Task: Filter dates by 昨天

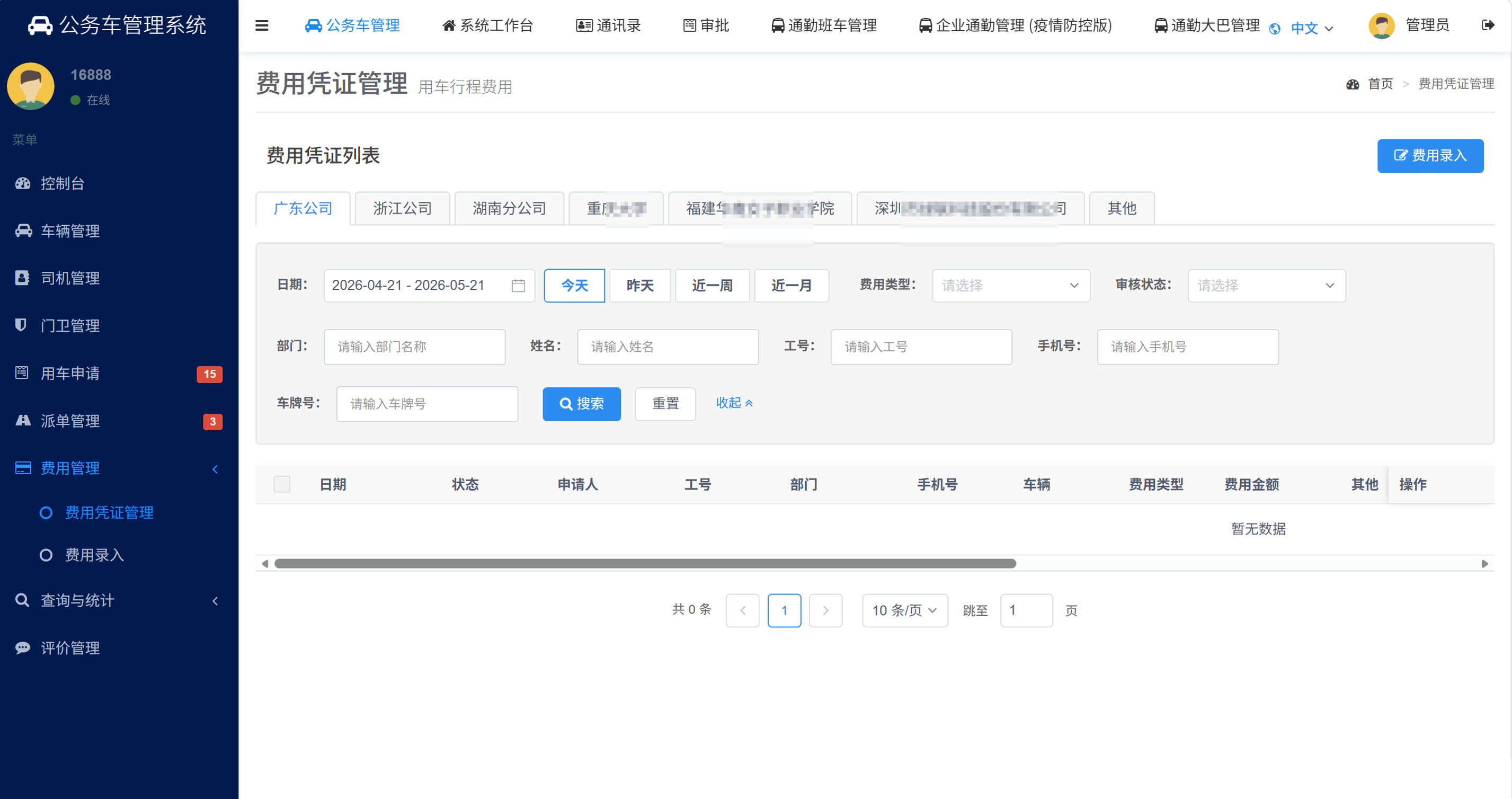Action: 640,286
